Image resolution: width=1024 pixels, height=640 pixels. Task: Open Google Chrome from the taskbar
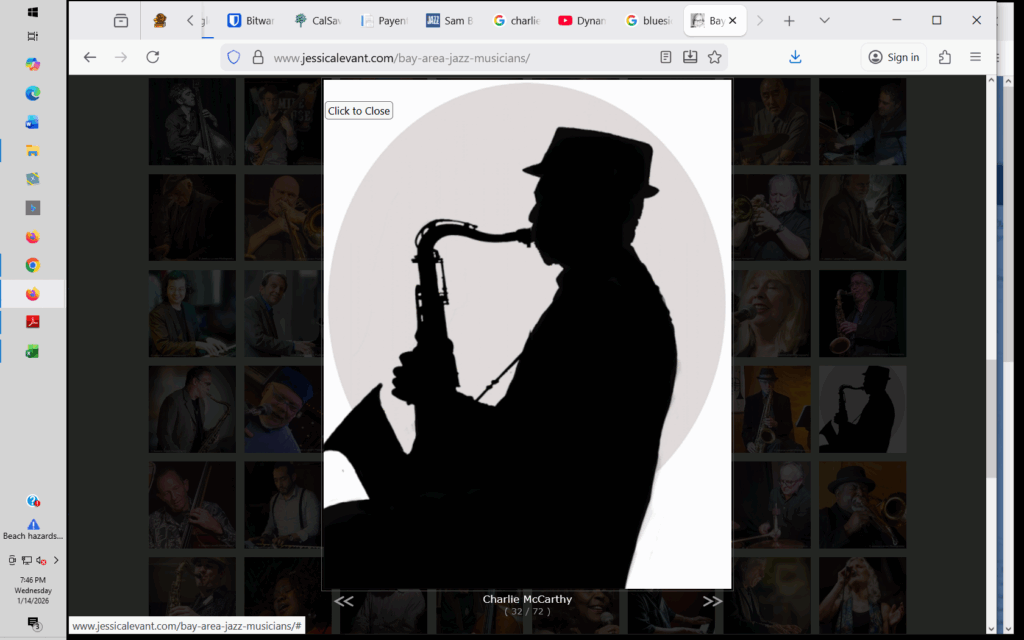(32, 265)
